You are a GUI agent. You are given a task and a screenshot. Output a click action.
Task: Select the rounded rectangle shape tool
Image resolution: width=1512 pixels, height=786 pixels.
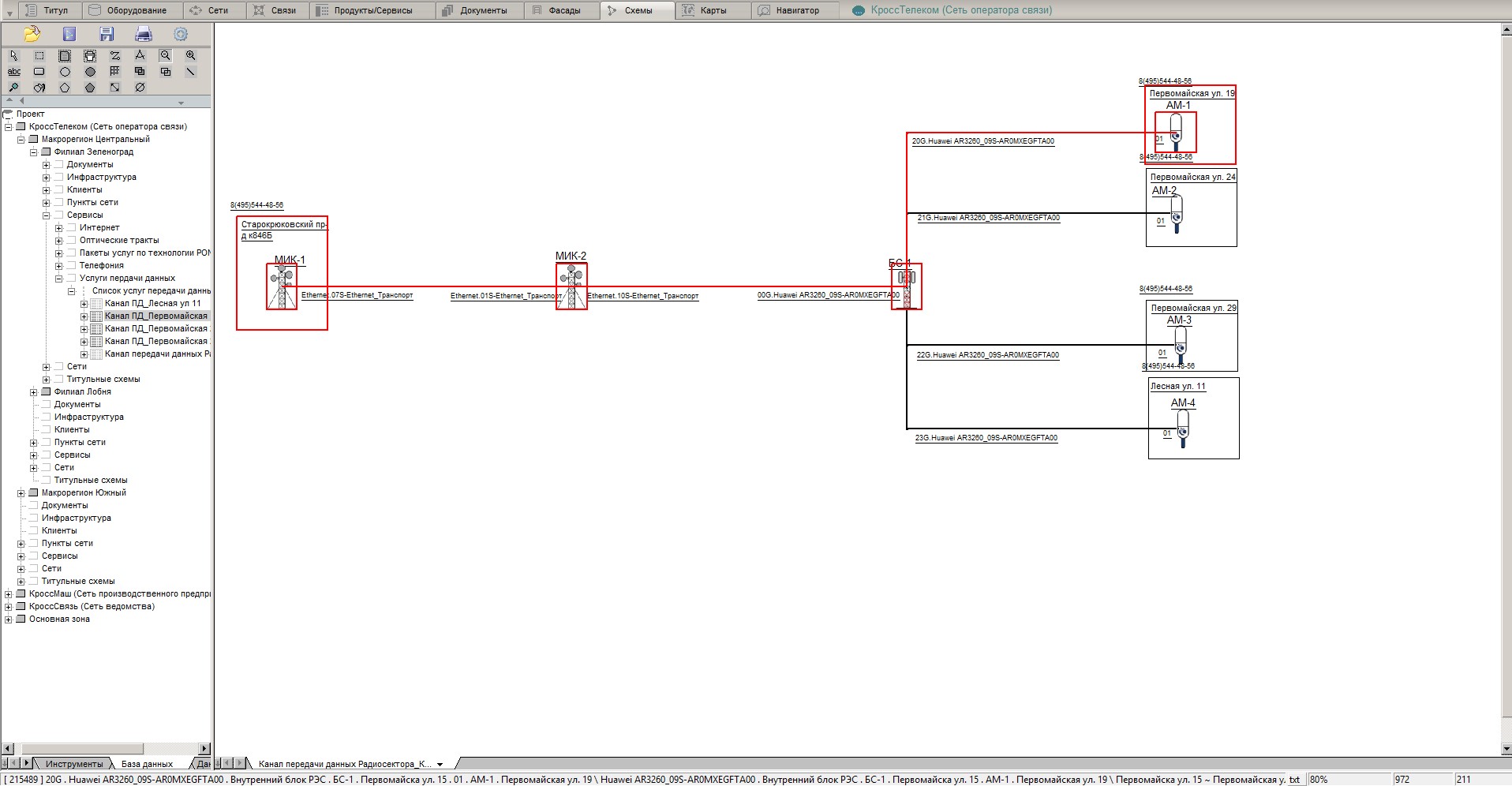[x=39, y=72]
